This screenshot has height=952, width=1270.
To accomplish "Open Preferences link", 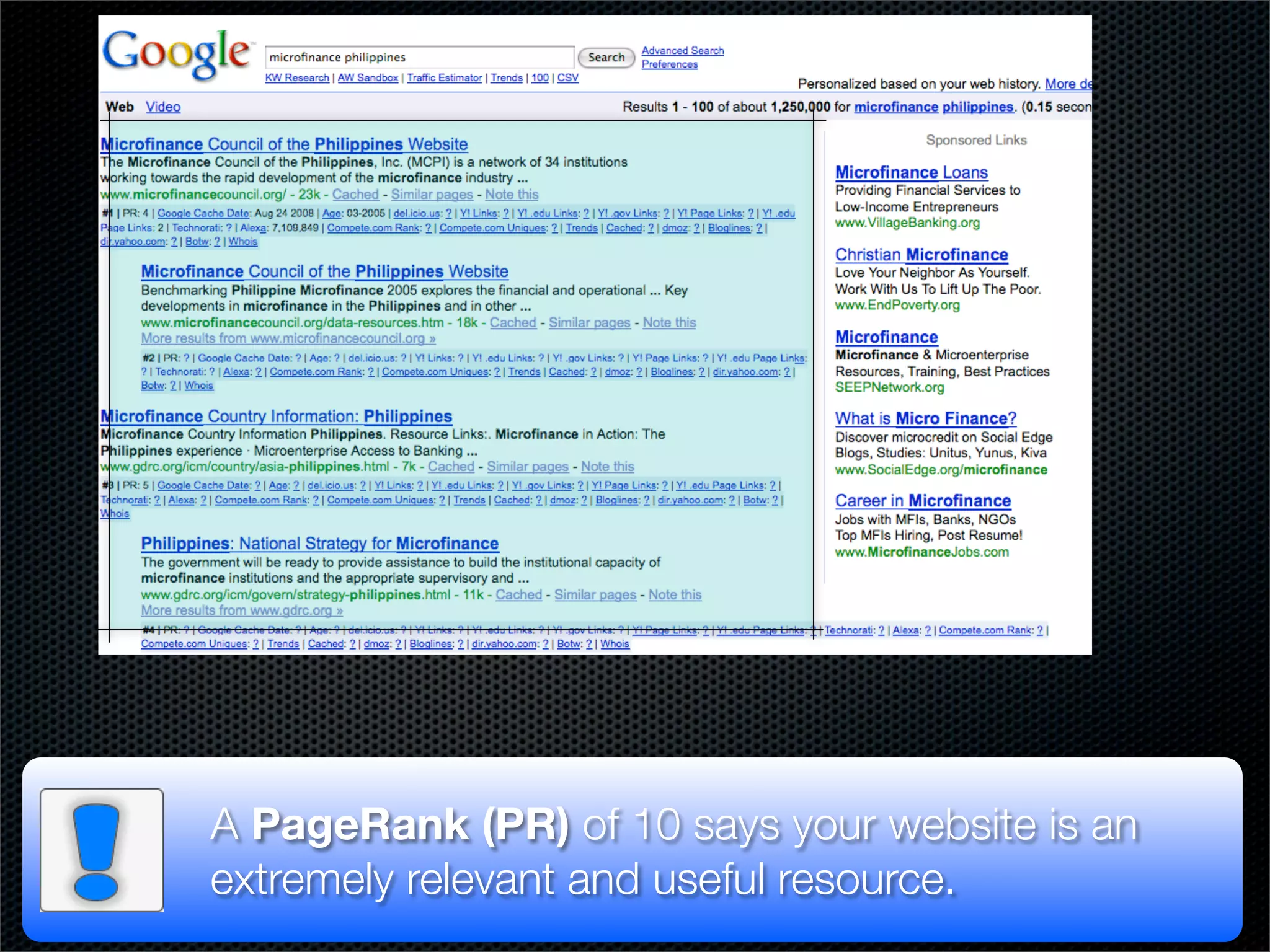I will coord(670,64).
